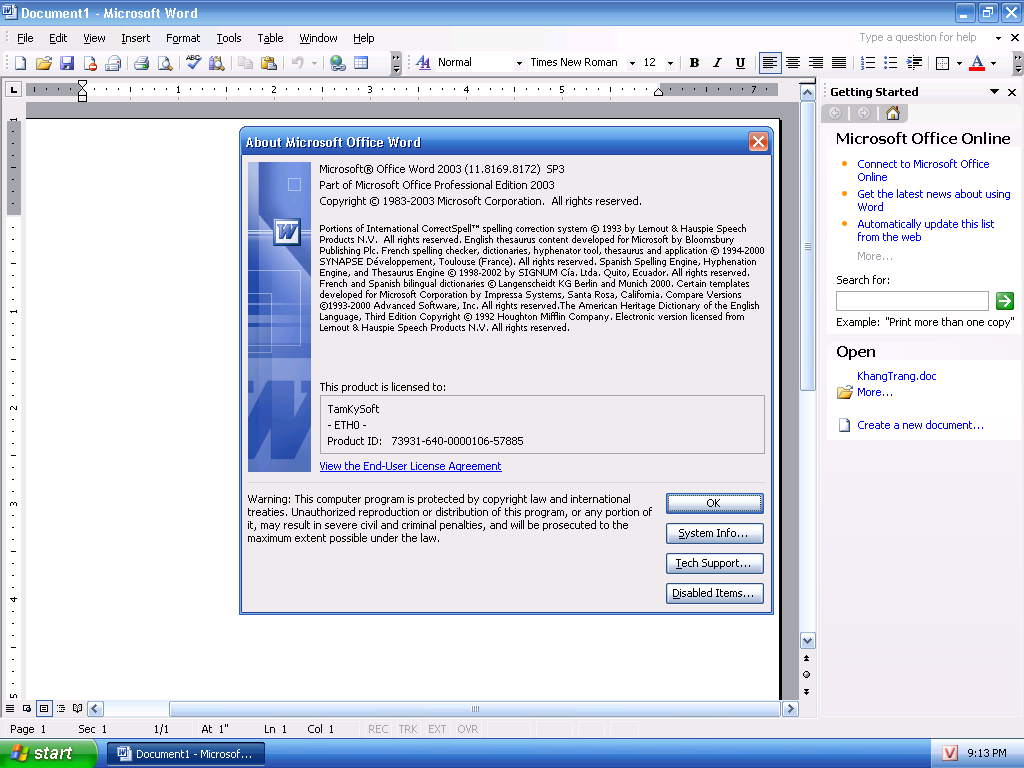Image resolution: width=1024 pixels, height=768 pixels.
Task: Click the horizontal scrollbar thumb
Action: click(x=475, y=709)
